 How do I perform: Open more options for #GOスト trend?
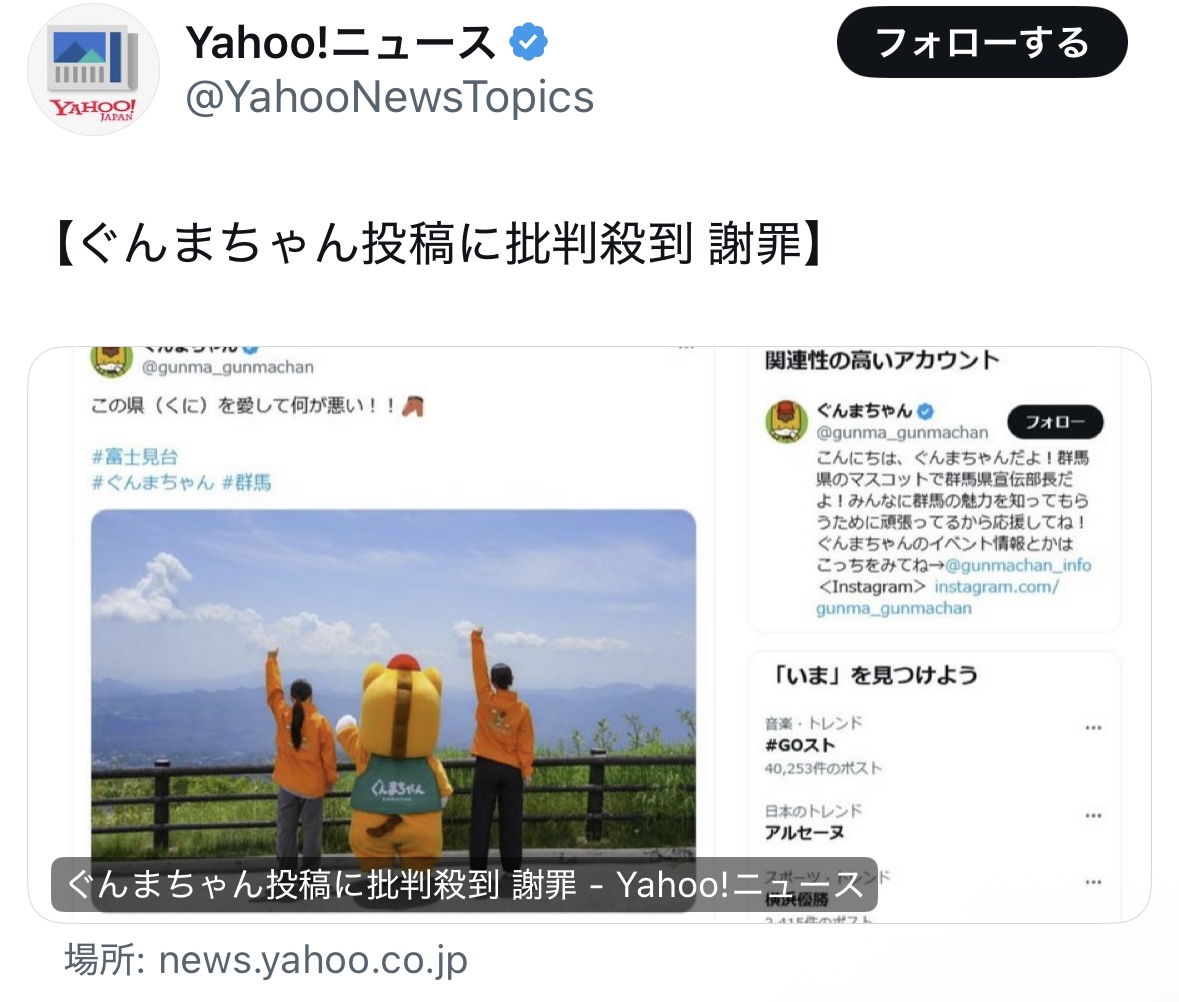click(x=1093, y=728)
